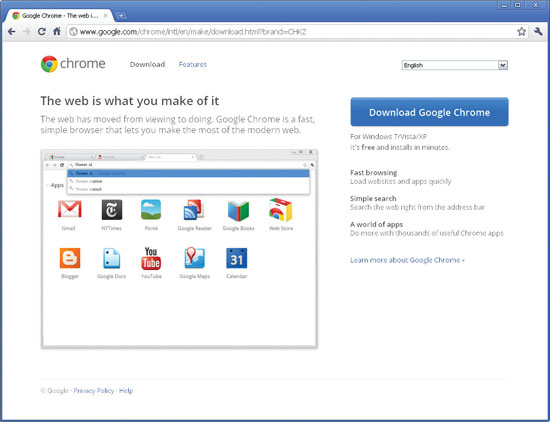Open the home page via house icon
Image resolution: width=550 pixels, height=422 pixels.
tap(57, 31)
